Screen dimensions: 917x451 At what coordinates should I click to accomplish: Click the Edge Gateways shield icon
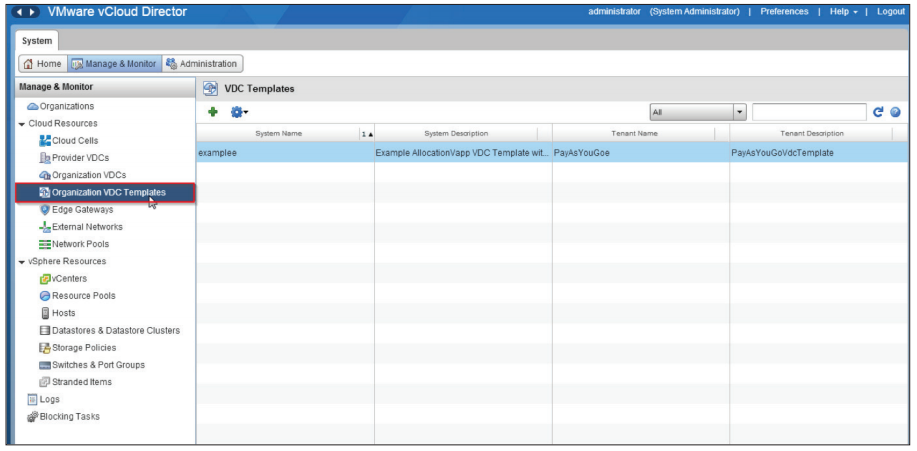[x=45, y=209]
